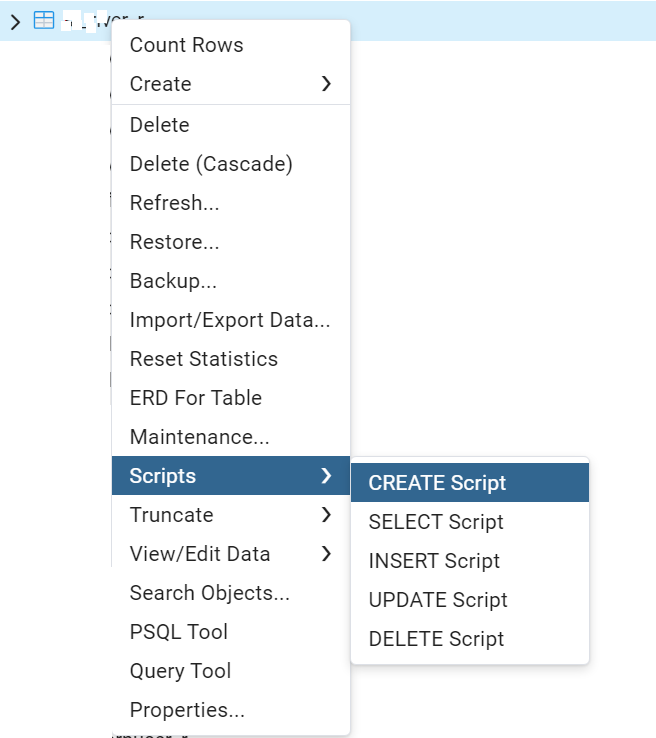Open Maintenance... dialog

231,438
